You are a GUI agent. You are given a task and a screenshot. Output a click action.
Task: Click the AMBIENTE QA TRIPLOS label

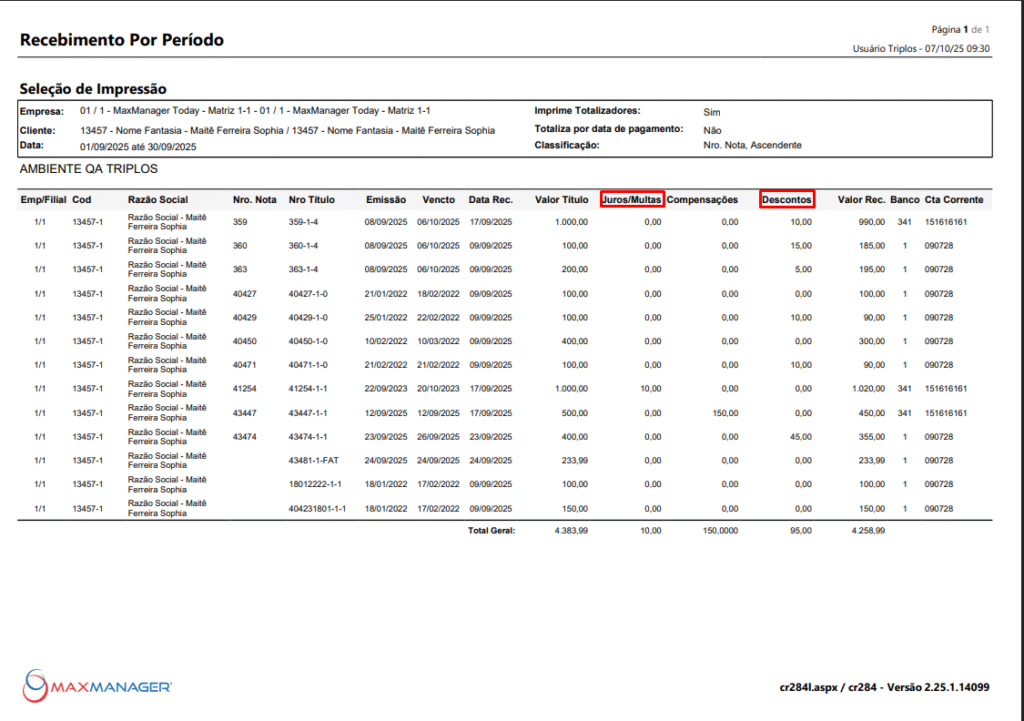click(89, 170)
